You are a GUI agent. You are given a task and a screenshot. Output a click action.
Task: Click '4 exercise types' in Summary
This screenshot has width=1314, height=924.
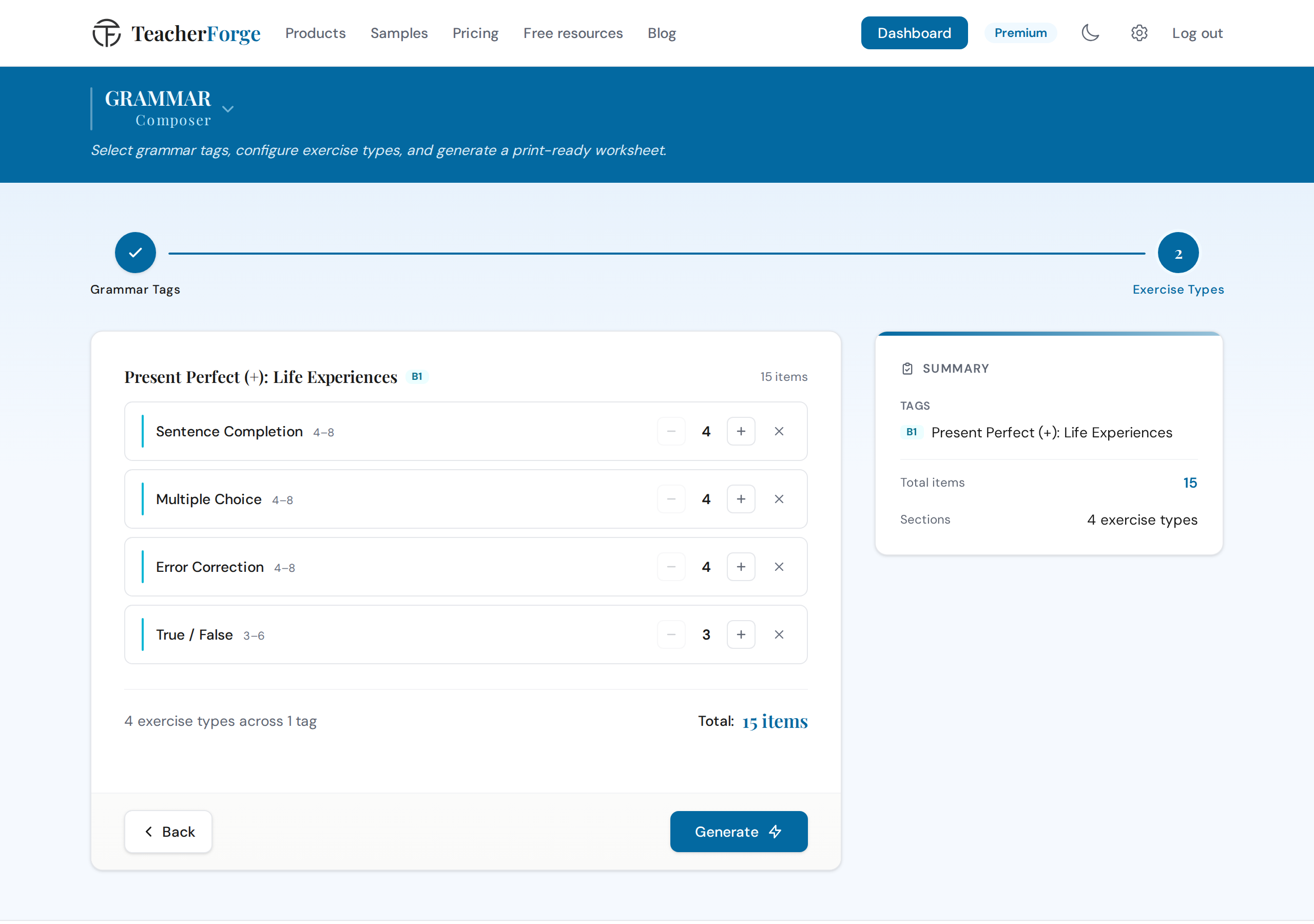point(1142,520)
